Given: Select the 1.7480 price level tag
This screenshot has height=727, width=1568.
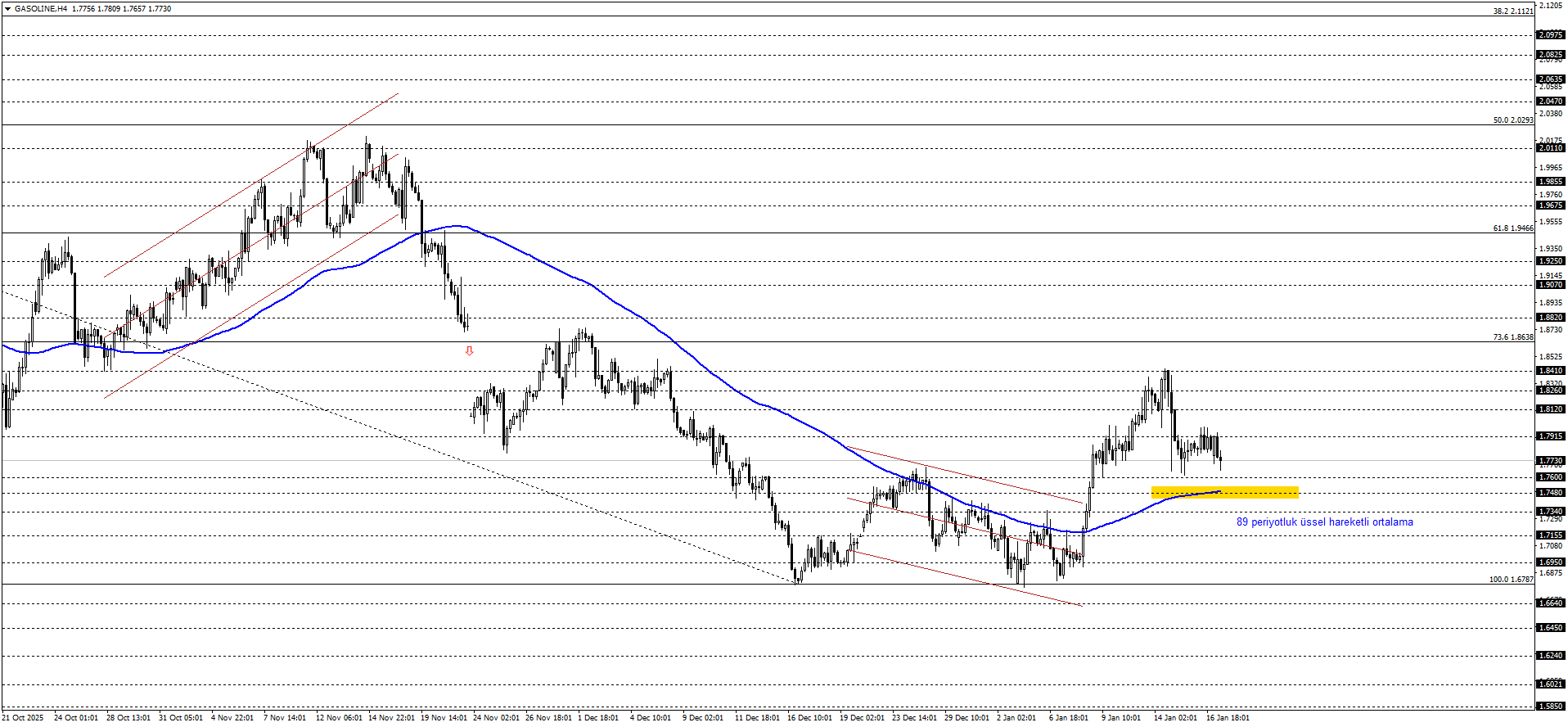Looking at the screenshot, I should 1550,493.
